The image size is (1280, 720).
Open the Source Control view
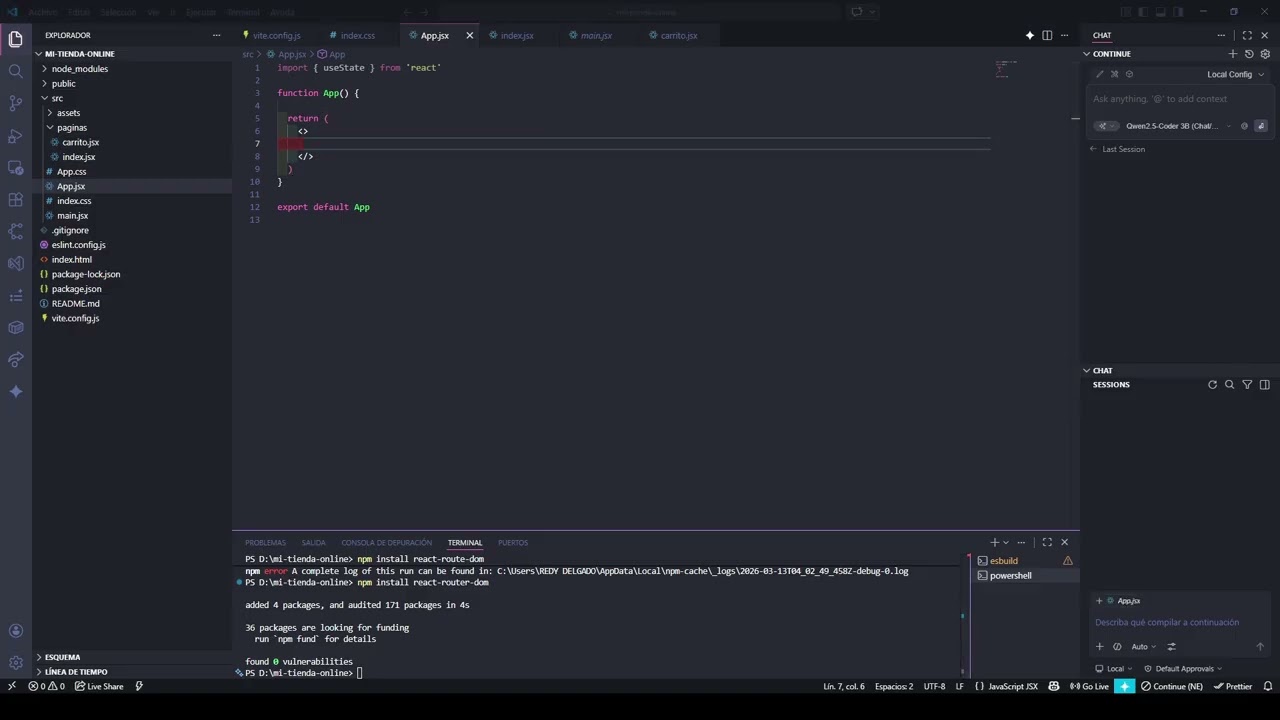(x=15, y=103)
